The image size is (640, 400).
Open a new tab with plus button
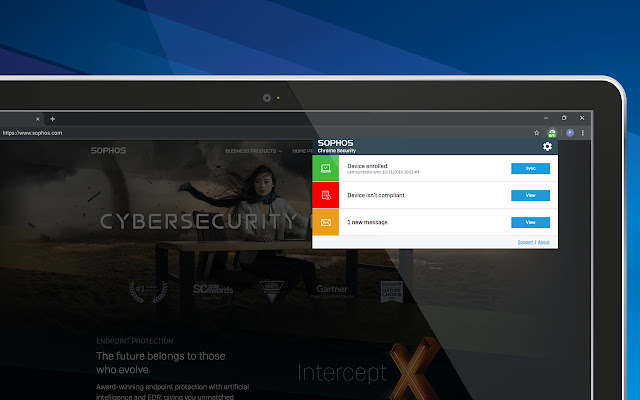point(52,119)
